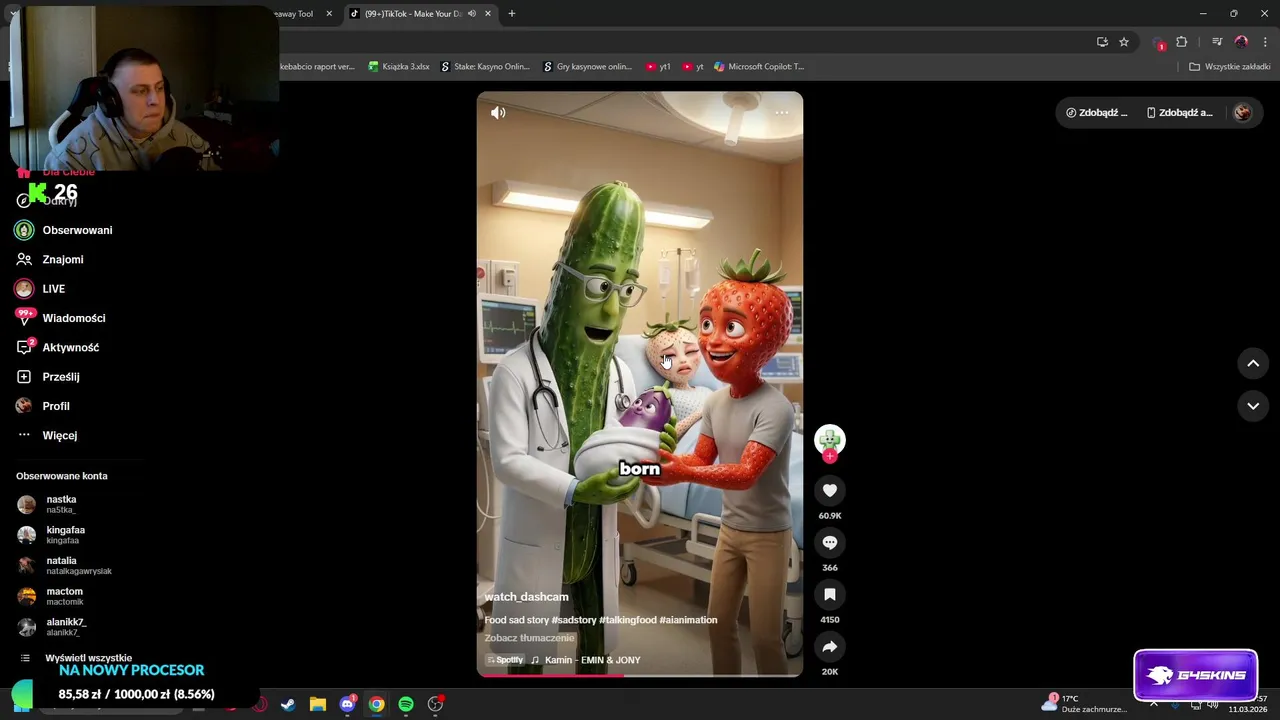Open the yt1 bookmark
The image size is (1280, 720).
pos(658,67)
